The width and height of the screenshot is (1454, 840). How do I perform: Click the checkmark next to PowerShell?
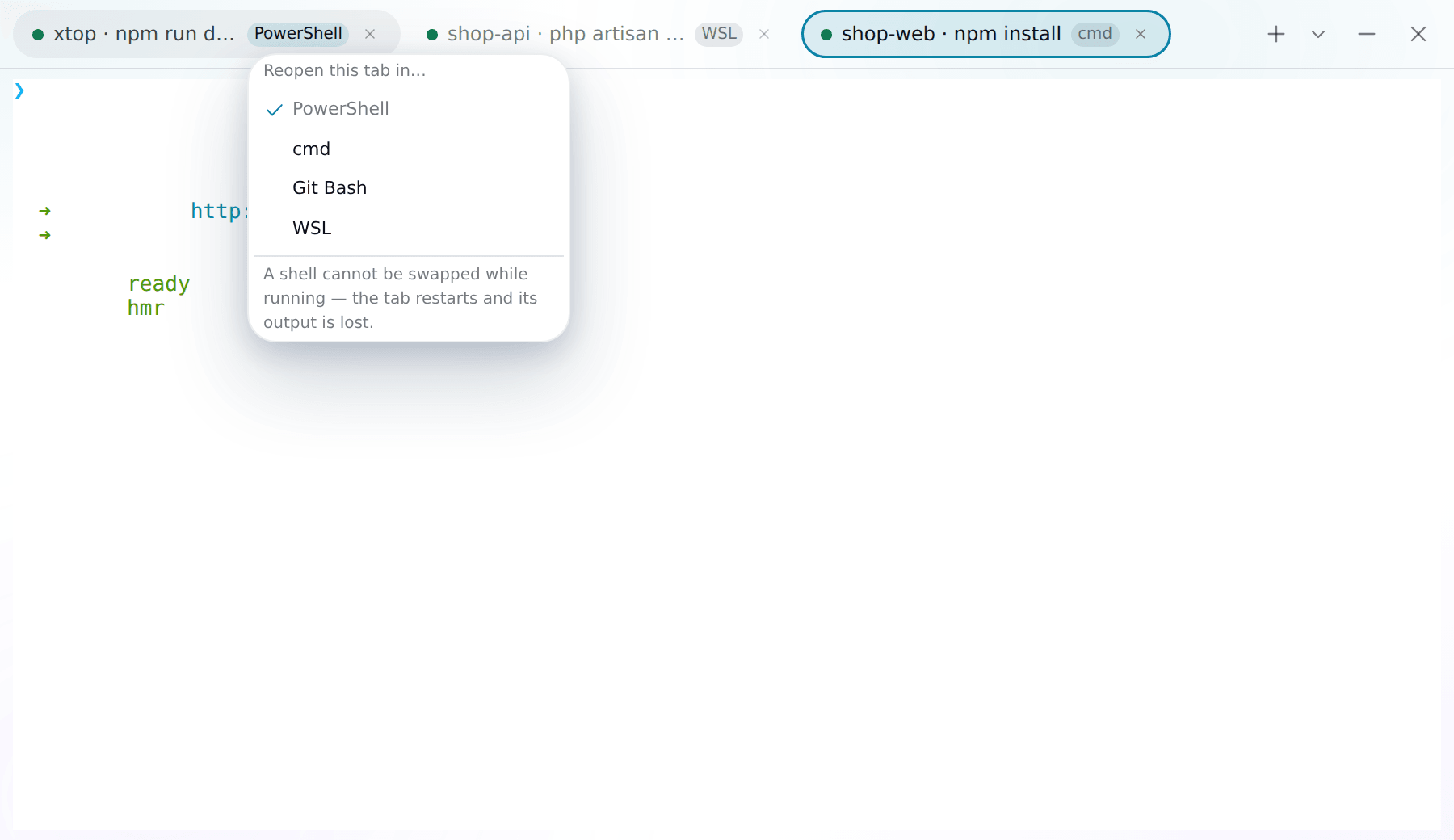(275, 110)
